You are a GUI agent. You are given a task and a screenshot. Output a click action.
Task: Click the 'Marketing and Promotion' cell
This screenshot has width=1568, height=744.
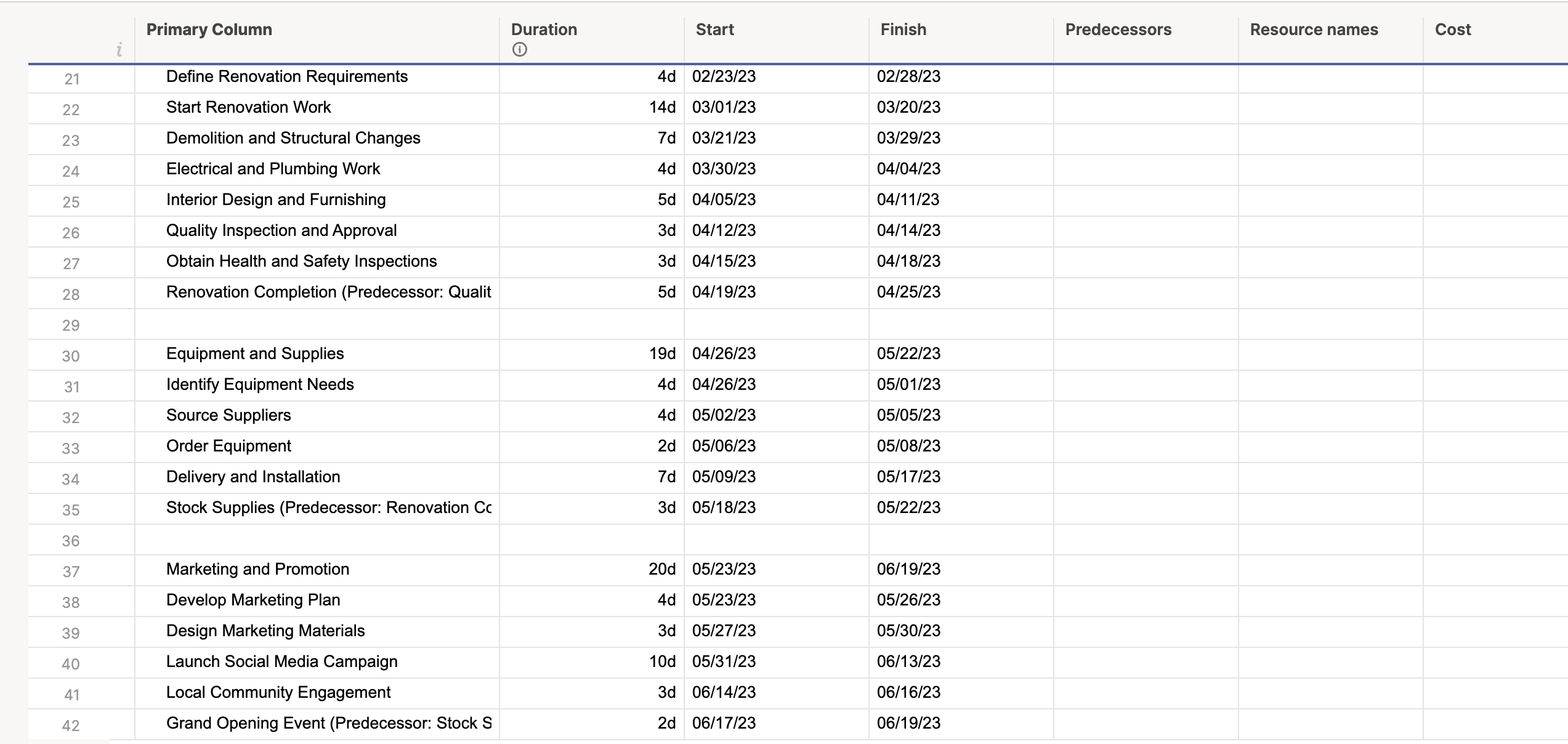pos(257,569)
